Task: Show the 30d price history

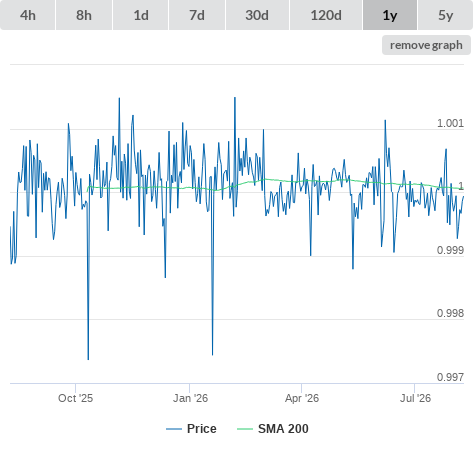Action: (x=257, y=15)
